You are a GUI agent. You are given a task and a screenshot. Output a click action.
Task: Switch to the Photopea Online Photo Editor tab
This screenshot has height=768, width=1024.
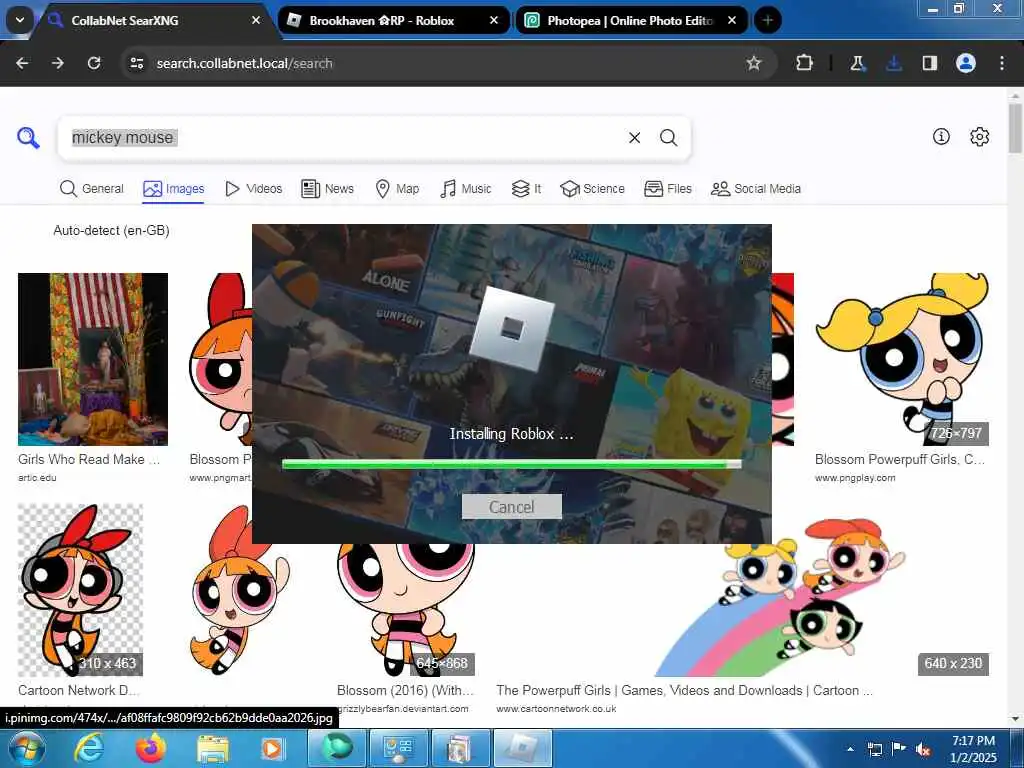point(631,20)
